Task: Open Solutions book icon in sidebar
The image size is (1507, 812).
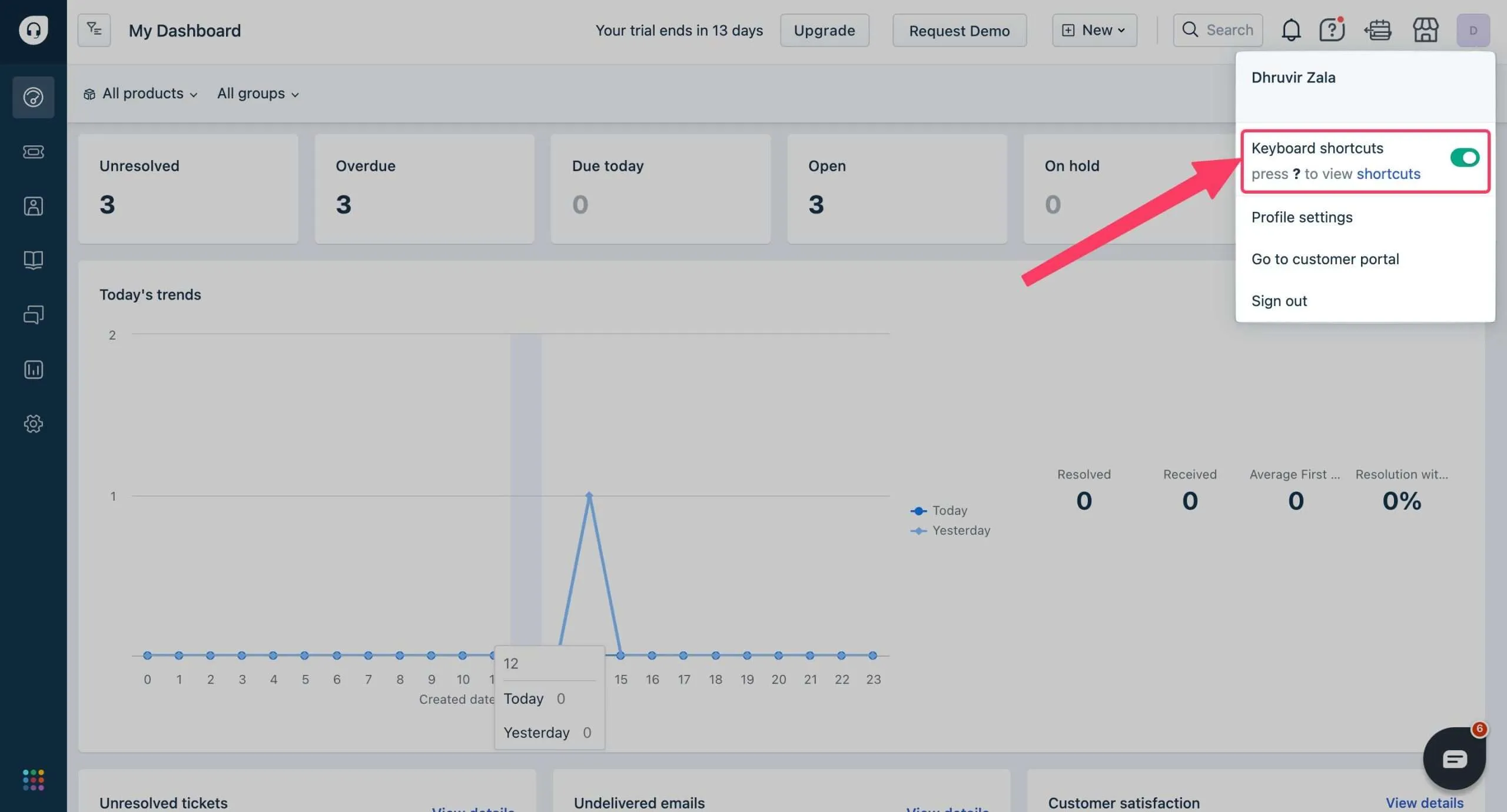Action: coord(34,260)
